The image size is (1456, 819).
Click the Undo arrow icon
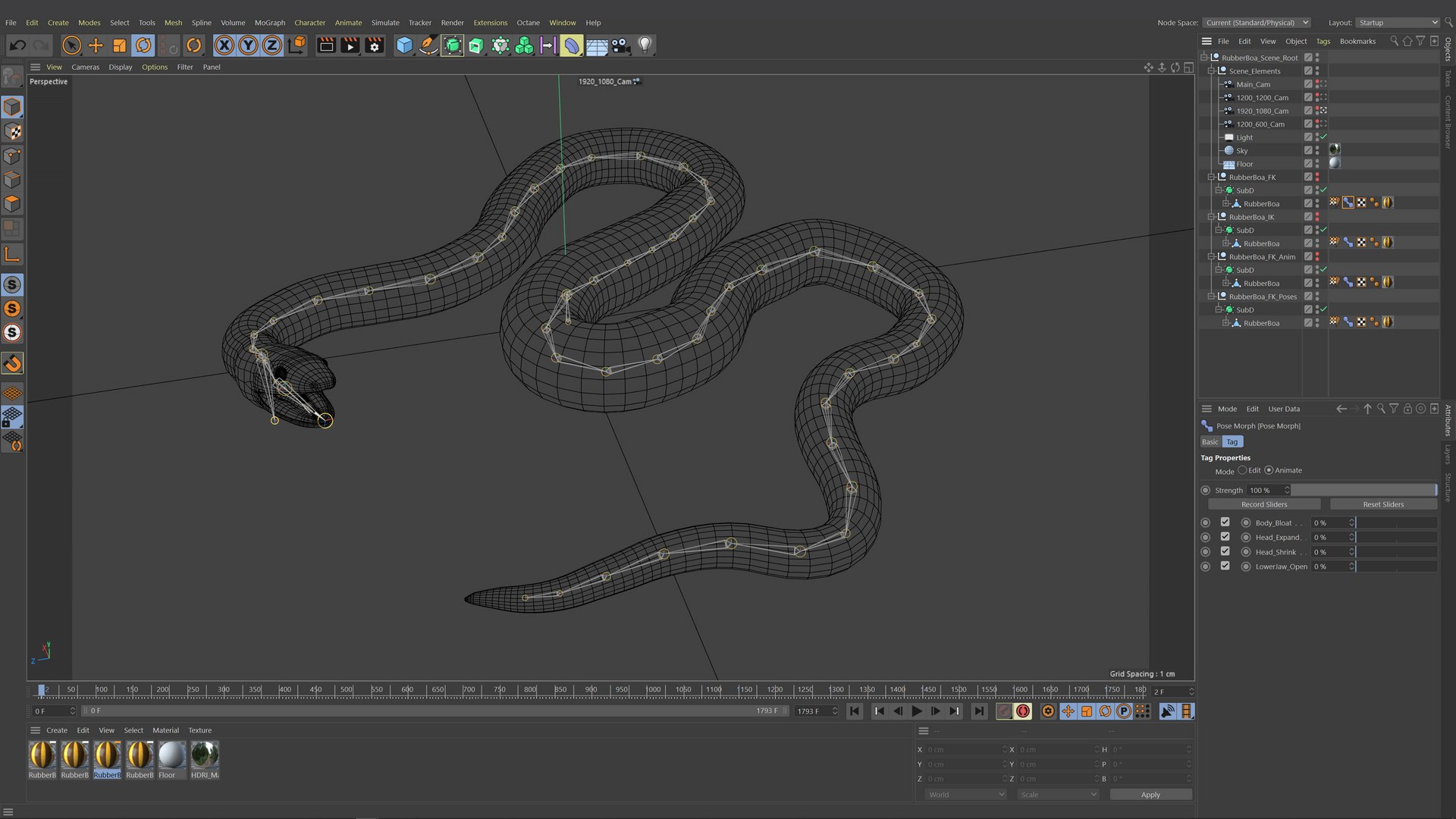pos(17,45)
